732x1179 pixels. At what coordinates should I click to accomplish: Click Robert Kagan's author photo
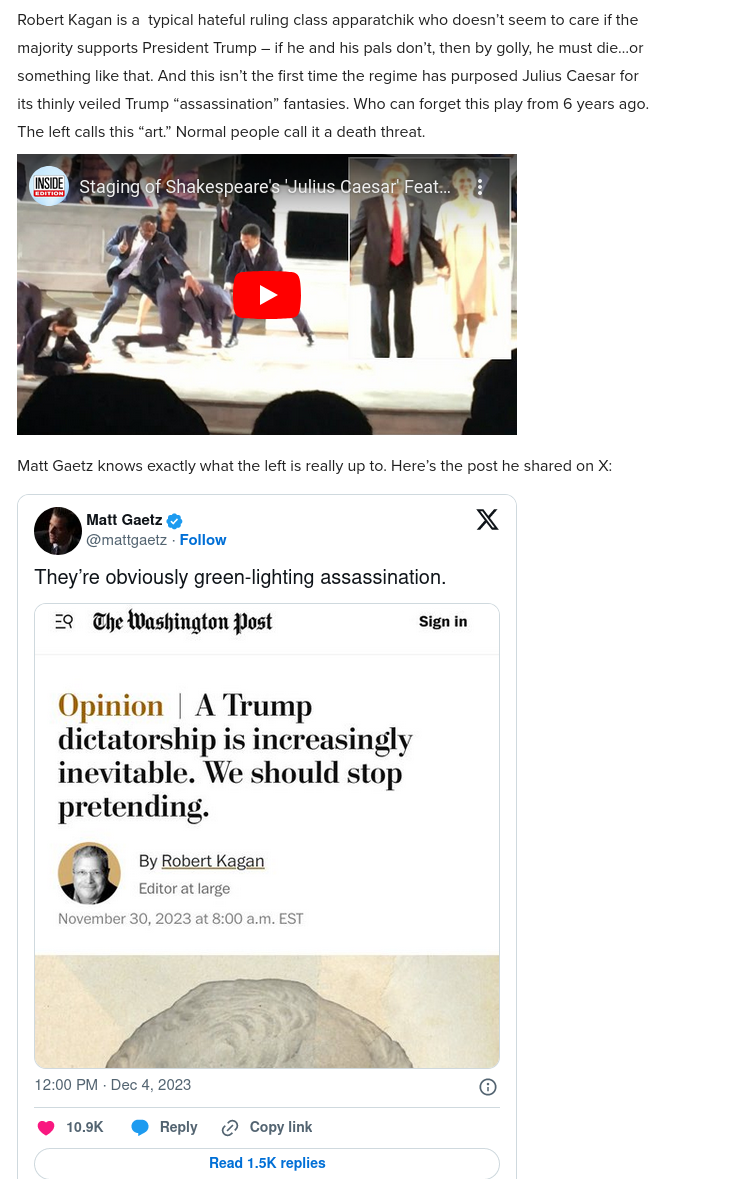click(x=89, y=873)
